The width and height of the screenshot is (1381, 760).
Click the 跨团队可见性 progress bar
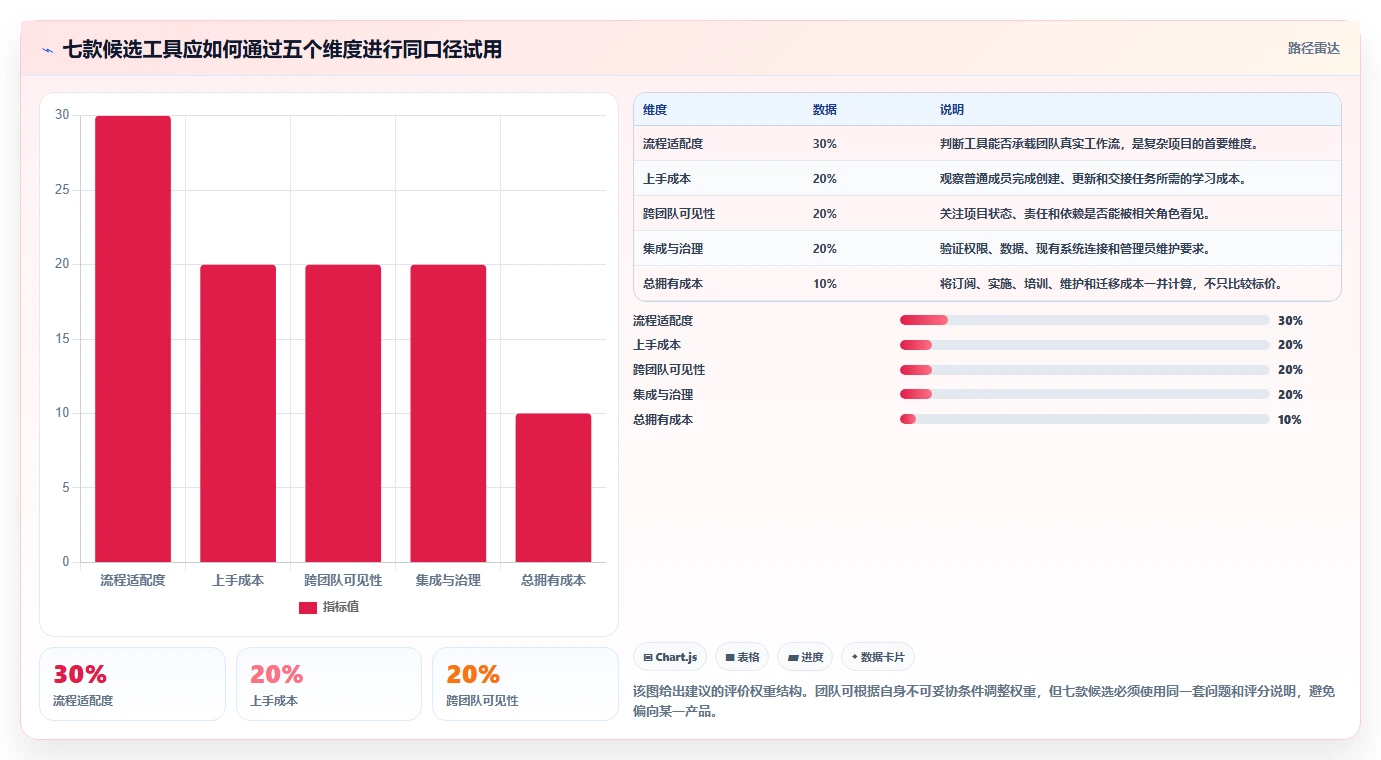1084,370
